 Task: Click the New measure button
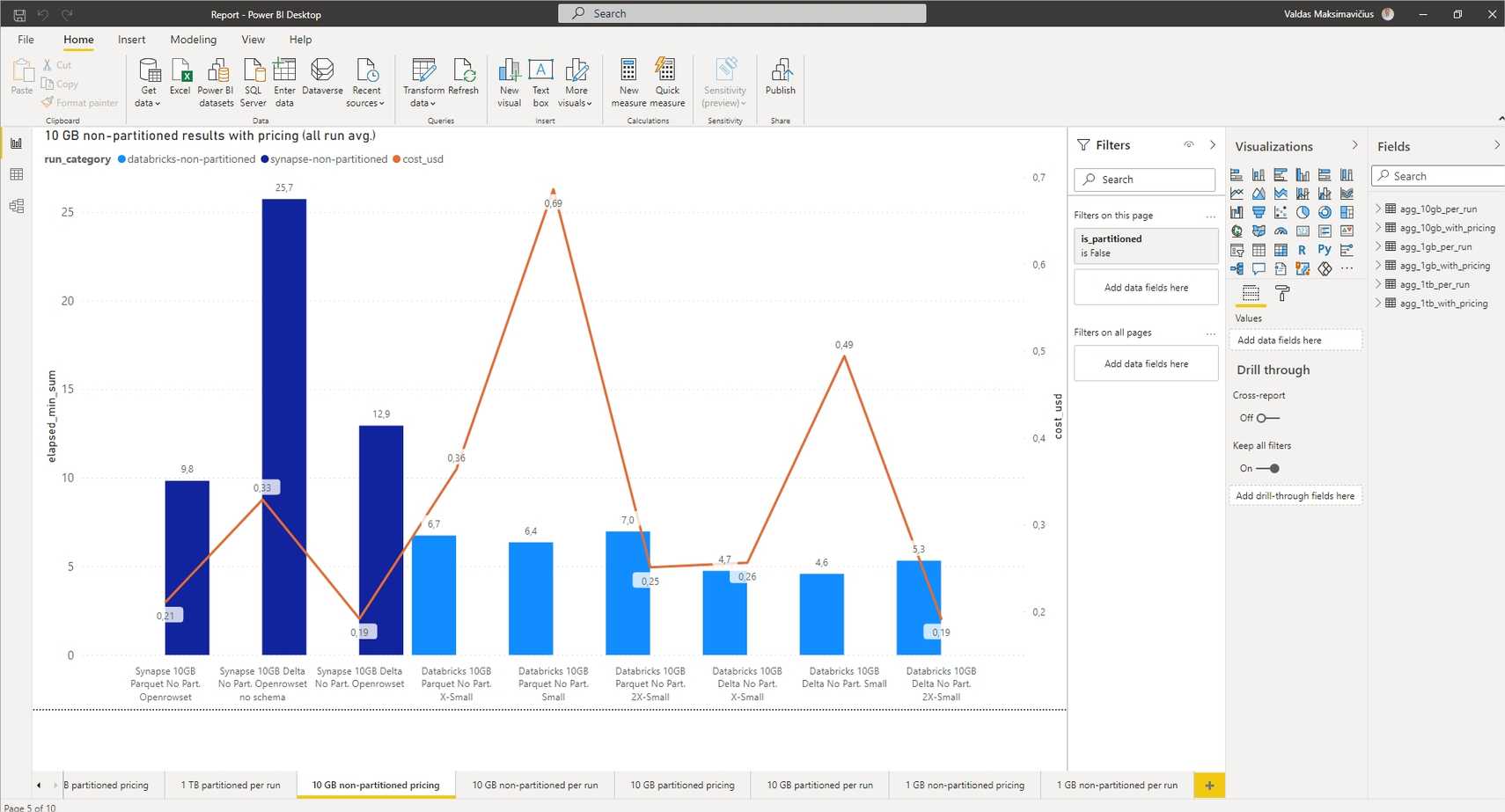(x=628, y=79)
